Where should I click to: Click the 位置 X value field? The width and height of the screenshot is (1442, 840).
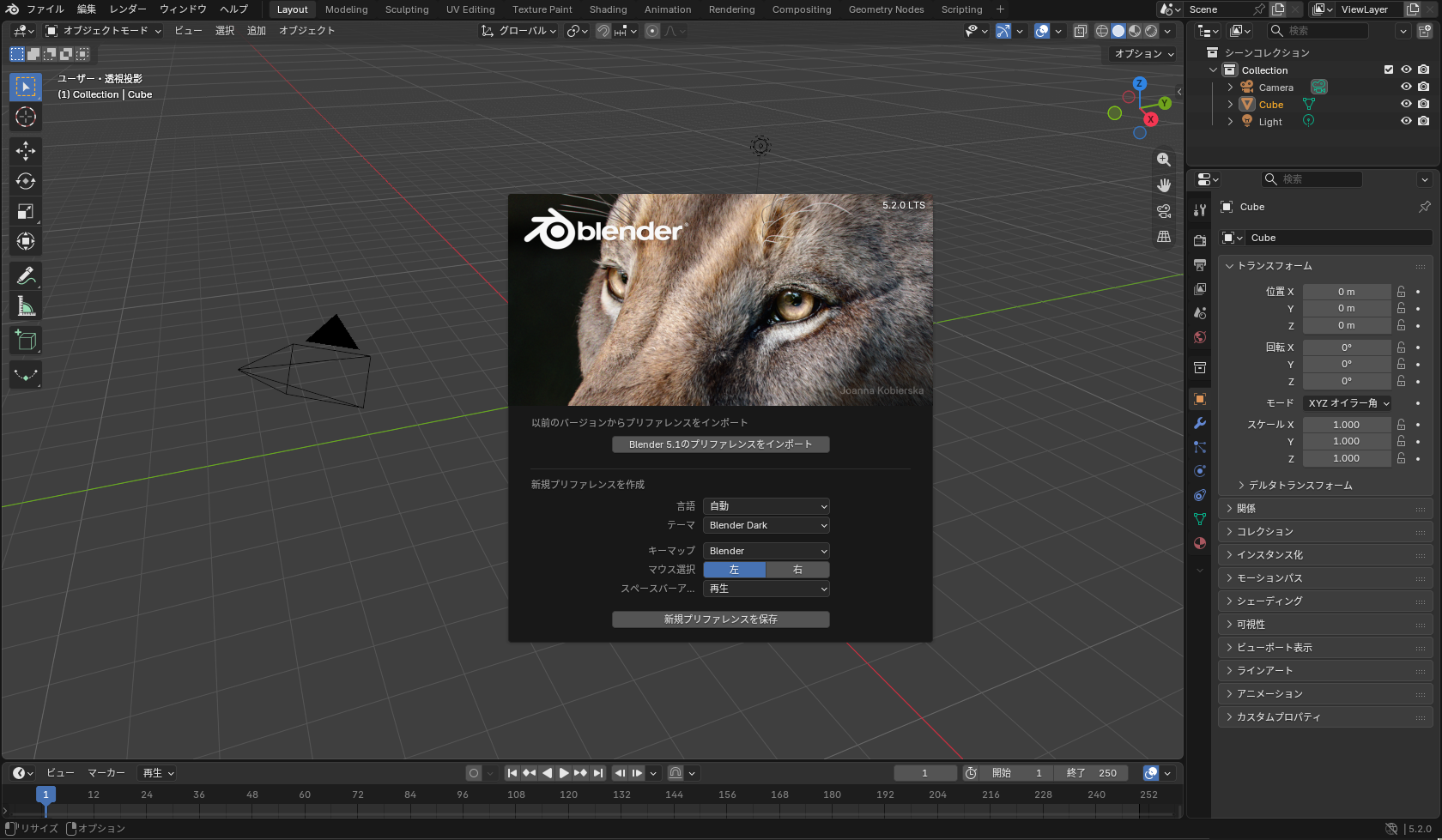[1347, 292]
